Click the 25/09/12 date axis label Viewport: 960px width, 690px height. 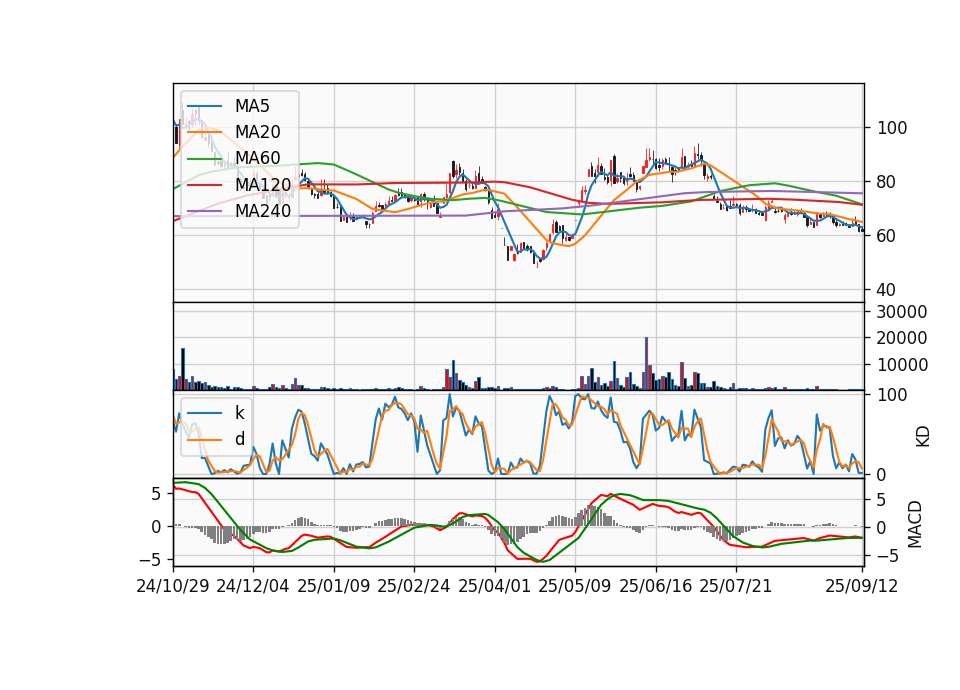(862, 586)
